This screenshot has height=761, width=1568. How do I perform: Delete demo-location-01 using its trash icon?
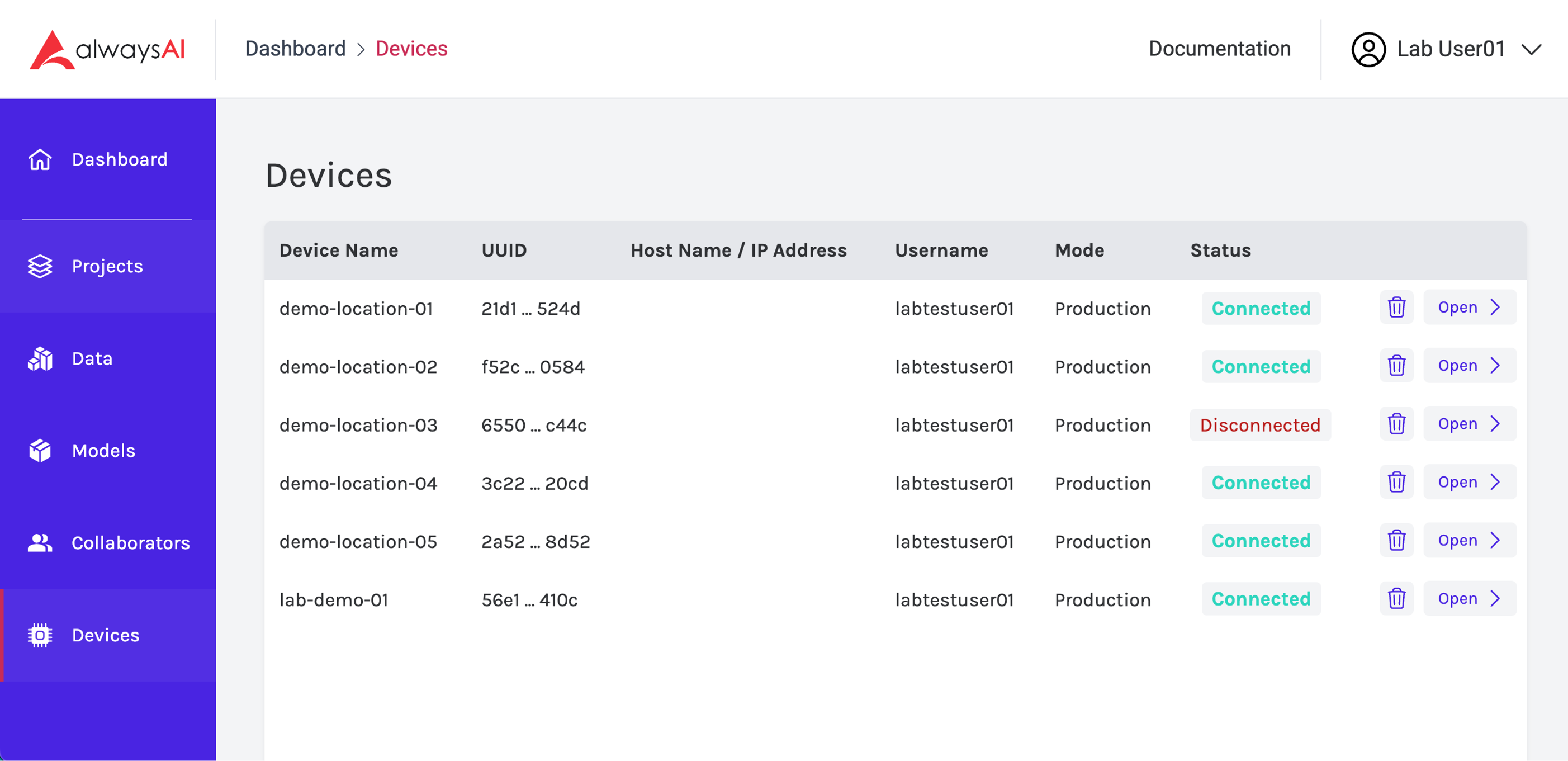[1396, 308]
